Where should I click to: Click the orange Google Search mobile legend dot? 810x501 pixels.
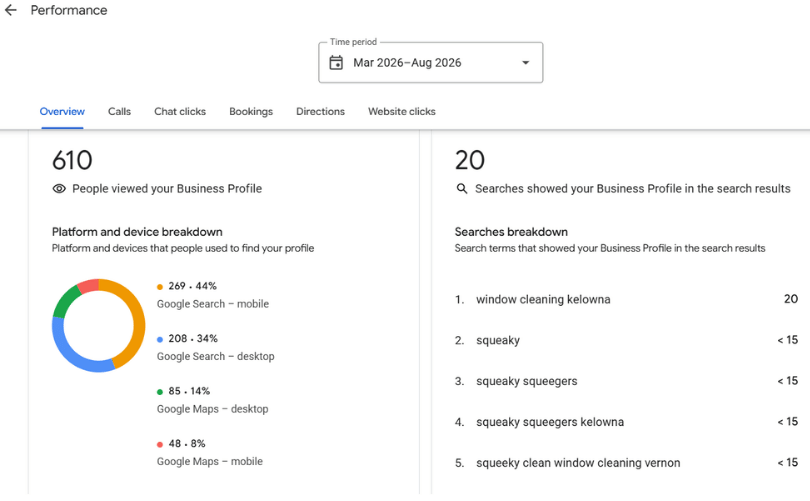point(160,287)
